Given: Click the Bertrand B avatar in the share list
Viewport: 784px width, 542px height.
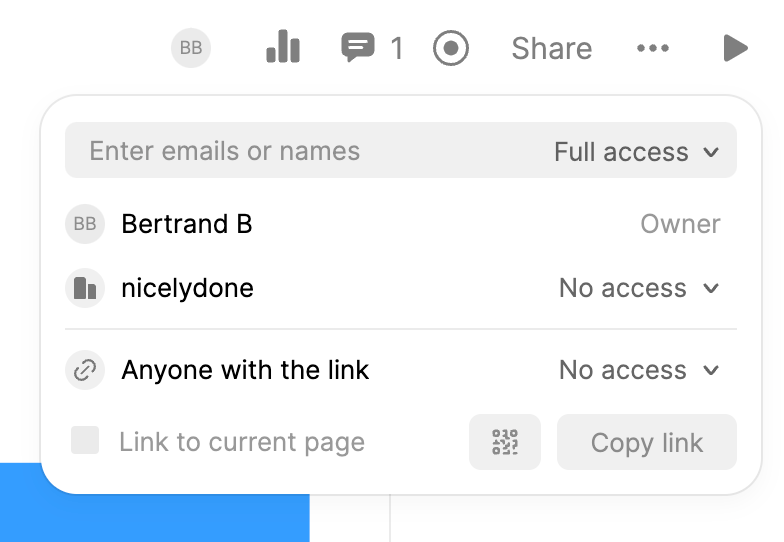Looking at the screenshot, I should 85,224.
